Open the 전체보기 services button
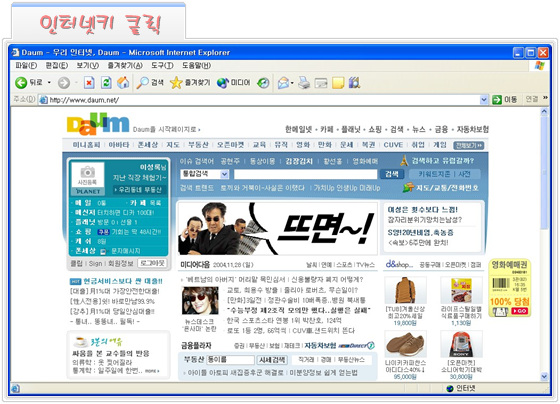 click(x=469, y=145)
